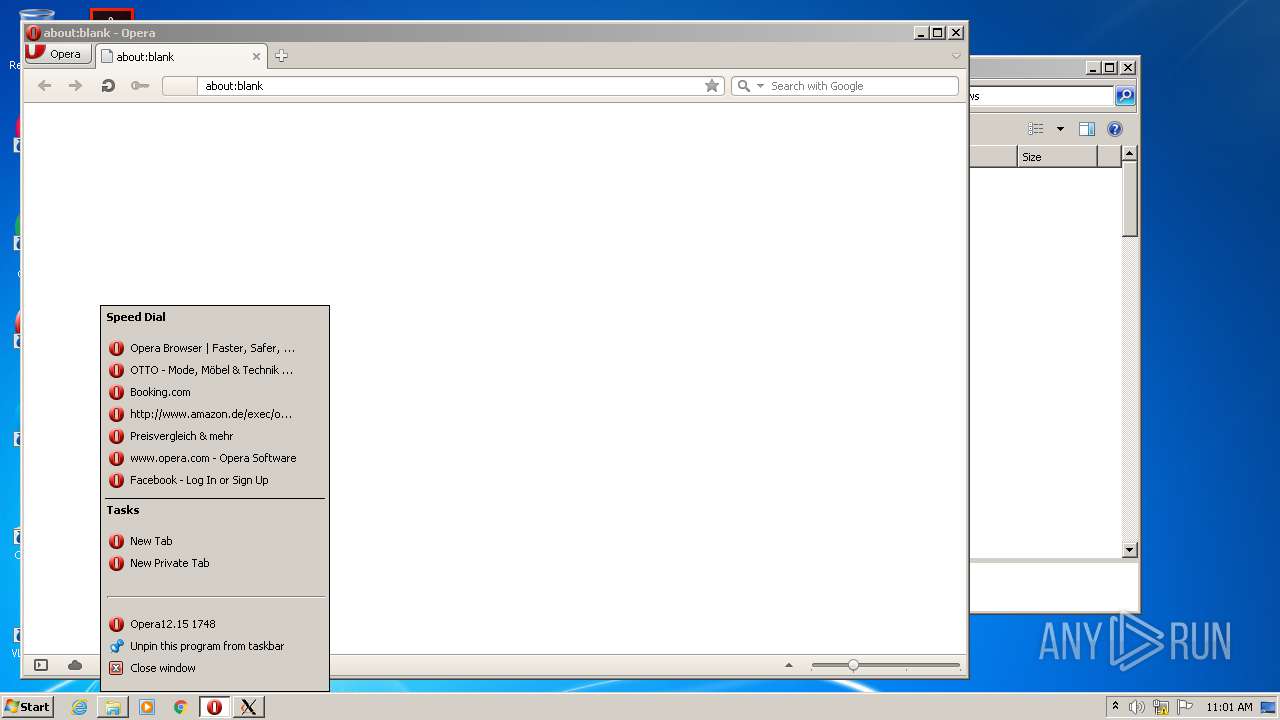Select Unpin this program from taskbar
Image resolution: width=1280 pixels, height=720 pixels.
point(215,646)
